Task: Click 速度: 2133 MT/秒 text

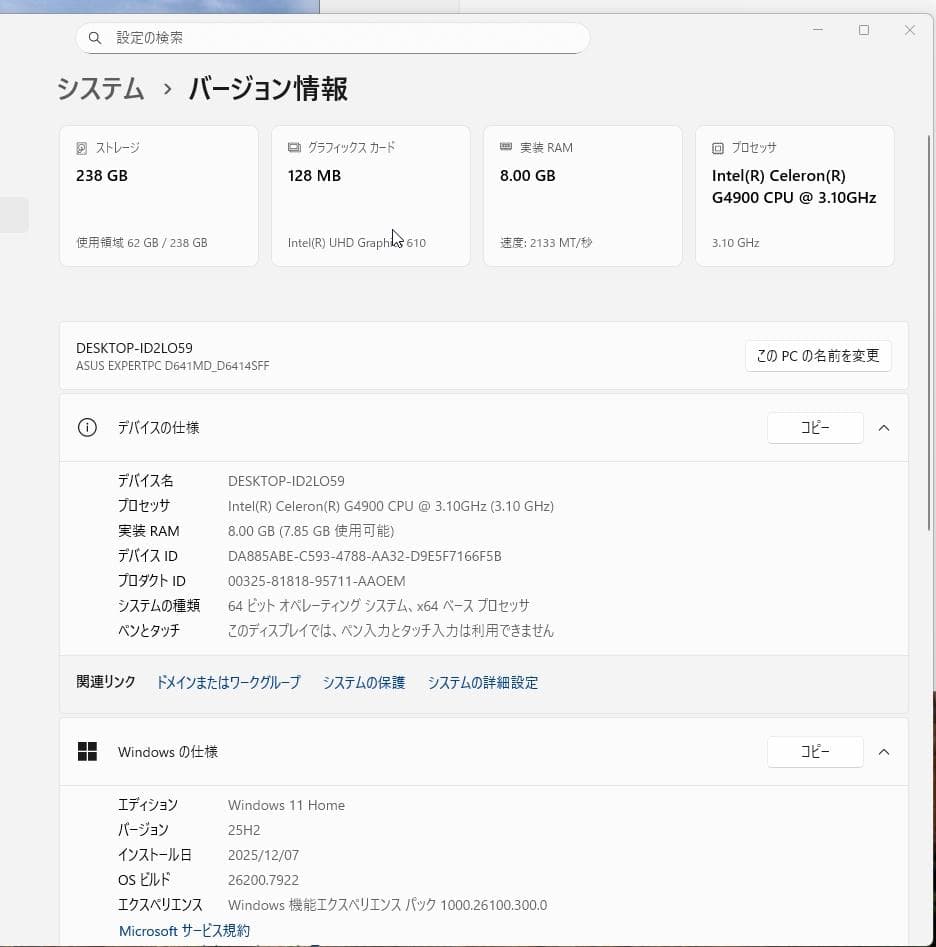Action: pos(546,243)
